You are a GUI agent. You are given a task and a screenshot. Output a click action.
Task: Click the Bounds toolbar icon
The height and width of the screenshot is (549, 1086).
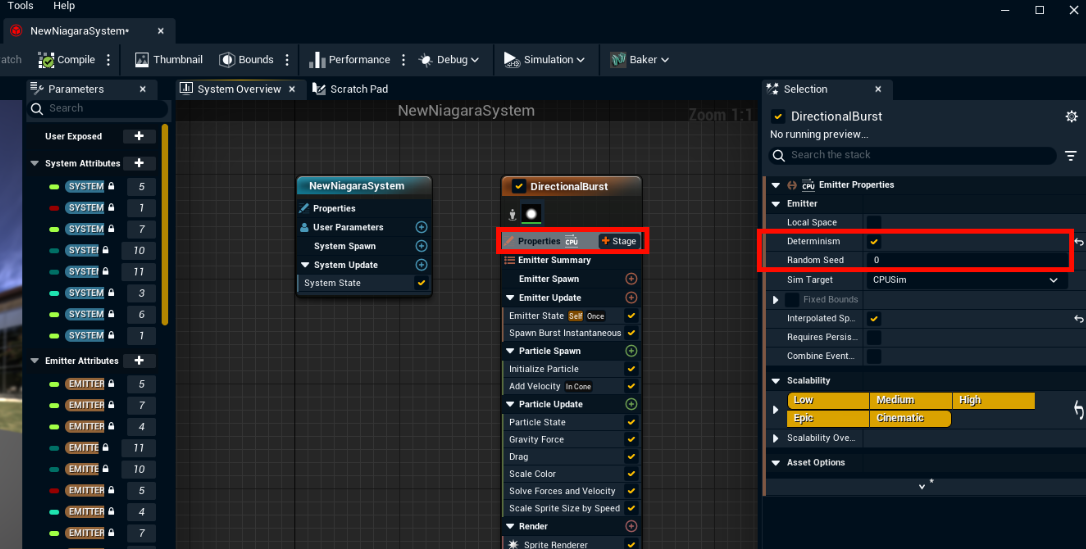click(227, 60)
